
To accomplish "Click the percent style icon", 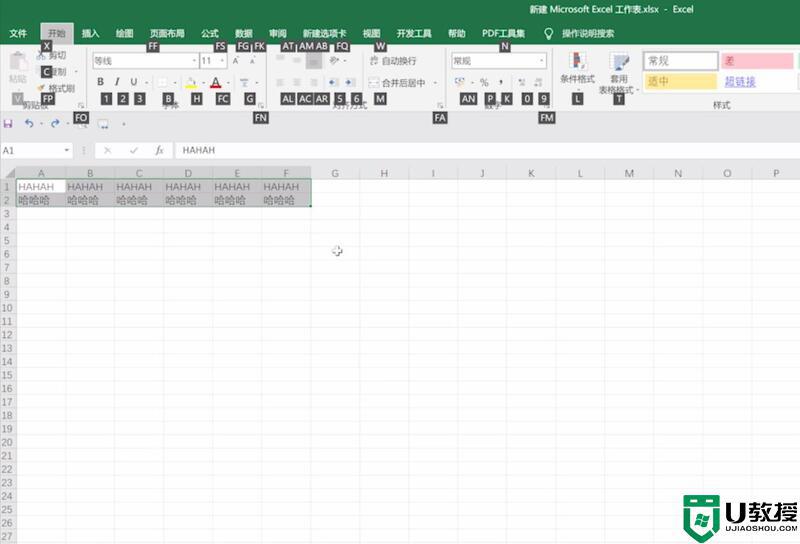I will [484, 82].
